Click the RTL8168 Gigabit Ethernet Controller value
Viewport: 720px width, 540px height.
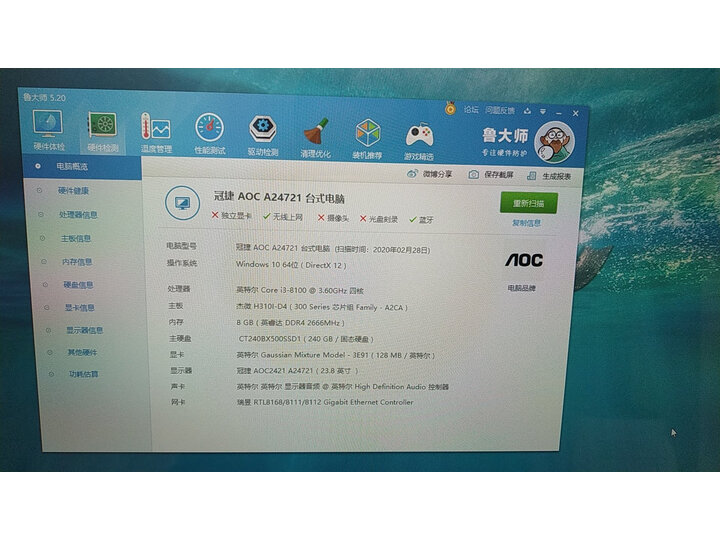pyautogui.click(x=325, y=402)
